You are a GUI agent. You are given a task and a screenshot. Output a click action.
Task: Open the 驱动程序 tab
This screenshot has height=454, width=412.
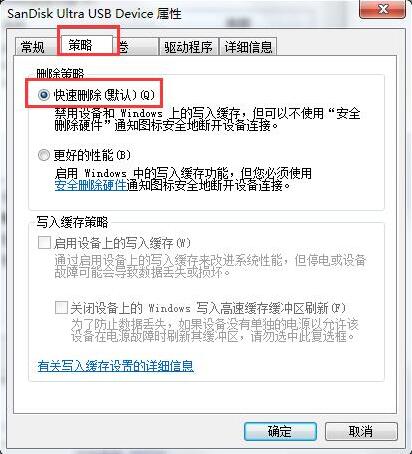pyautogui.click(x=188, y=47)
